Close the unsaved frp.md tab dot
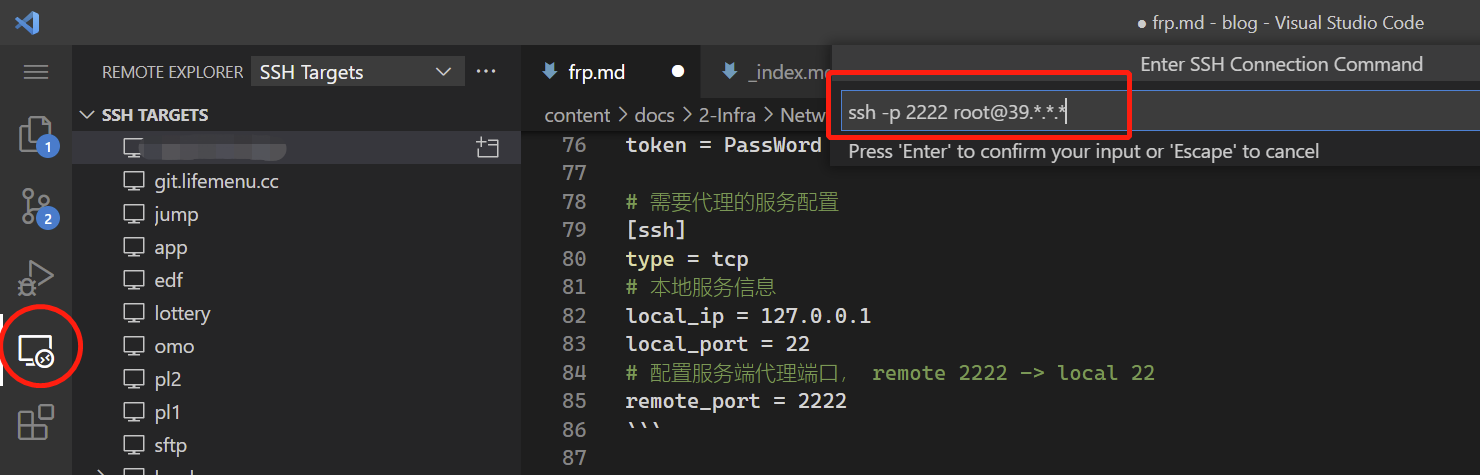Viewport: 1480px width, 475px height. 678,72
